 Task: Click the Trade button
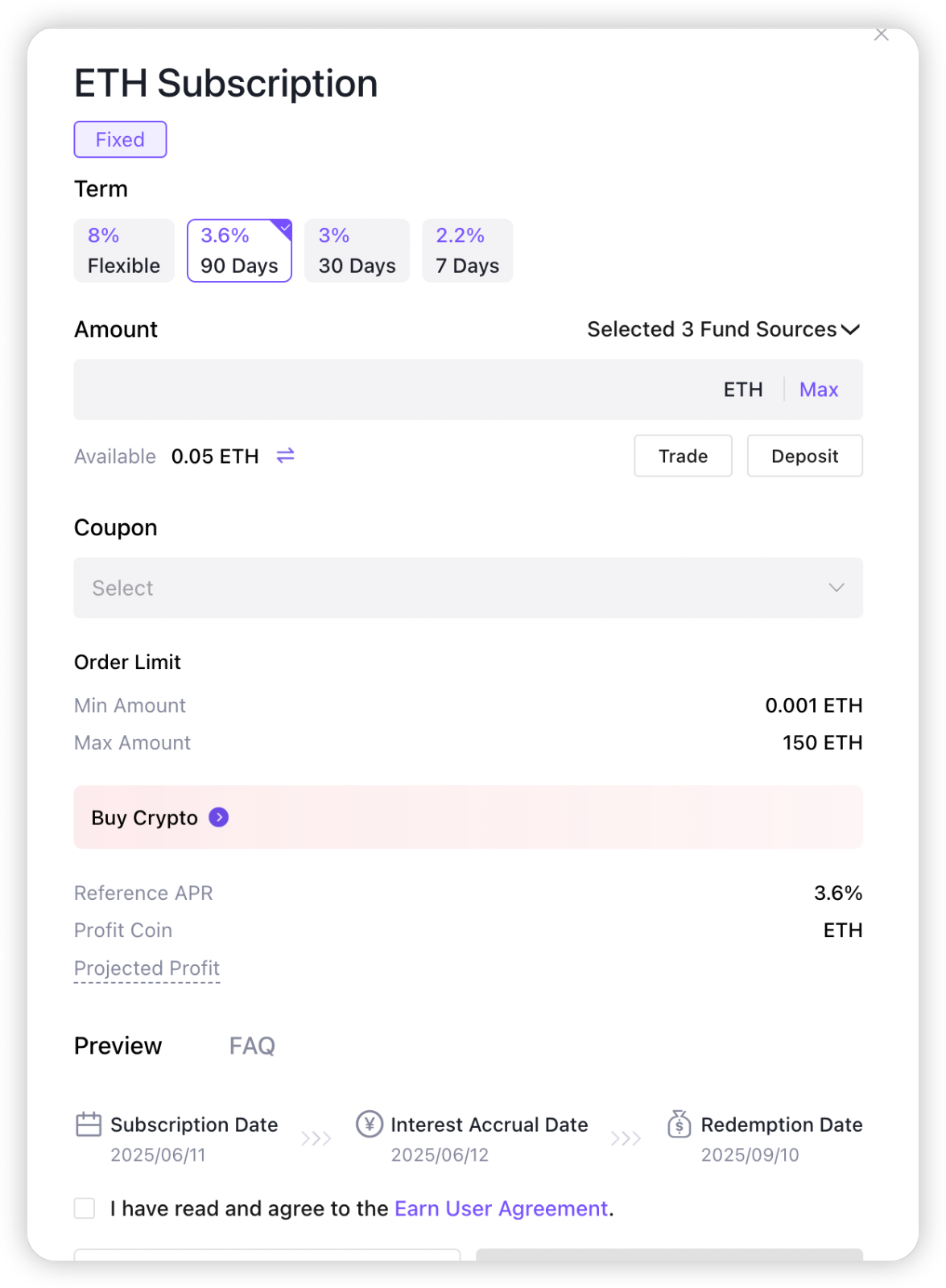coord(683,456)
